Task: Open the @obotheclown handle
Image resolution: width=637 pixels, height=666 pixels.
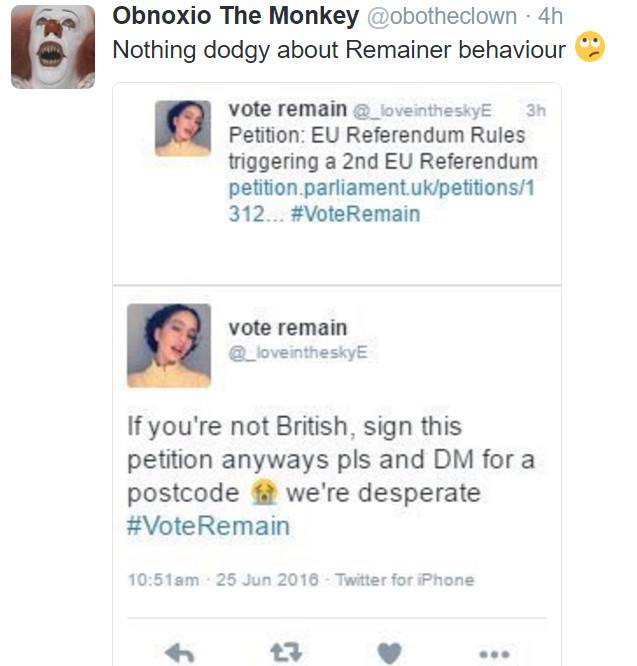Action: (x=442, y=17)
